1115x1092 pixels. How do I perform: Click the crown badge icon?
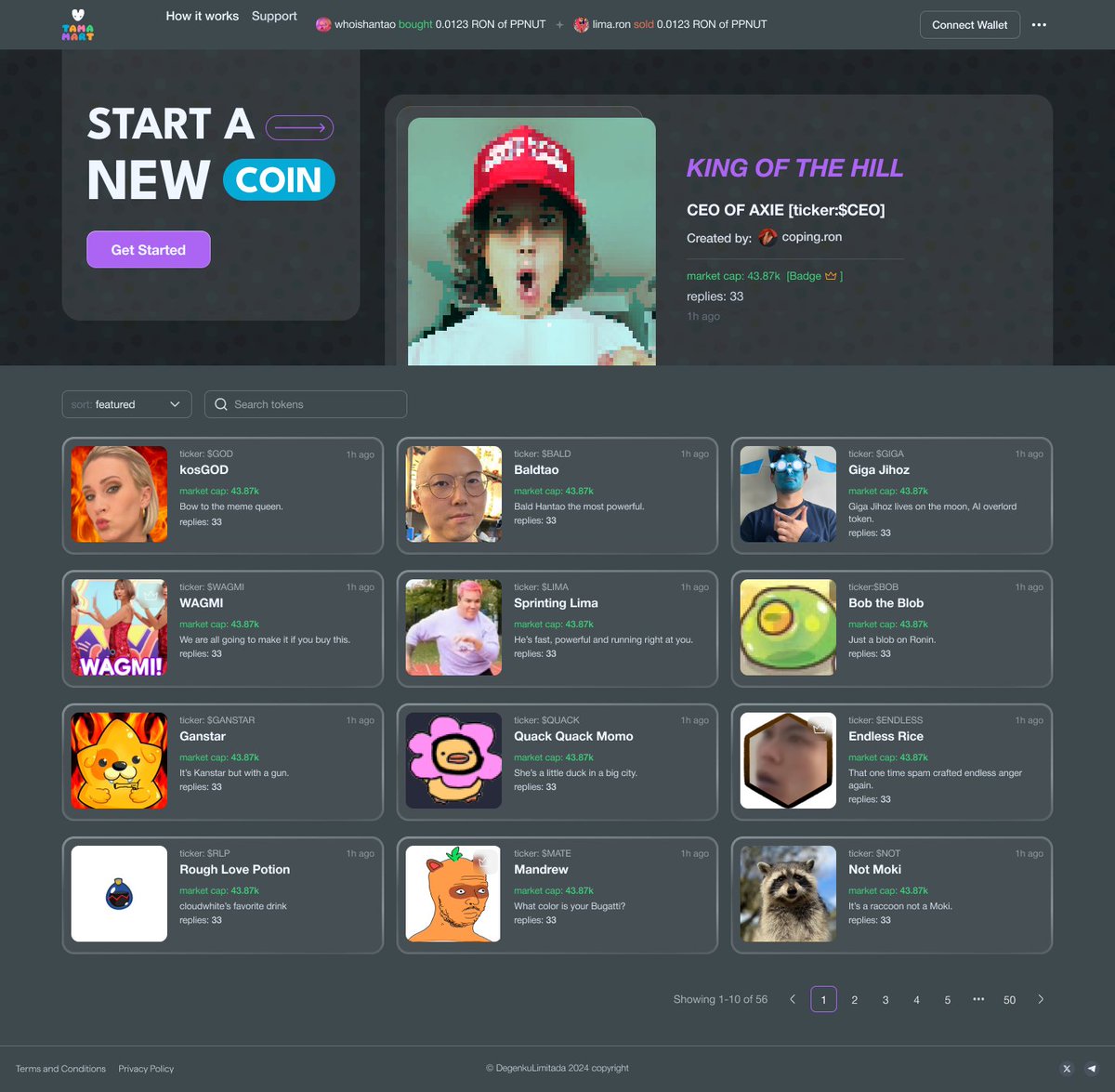(831, 276)
